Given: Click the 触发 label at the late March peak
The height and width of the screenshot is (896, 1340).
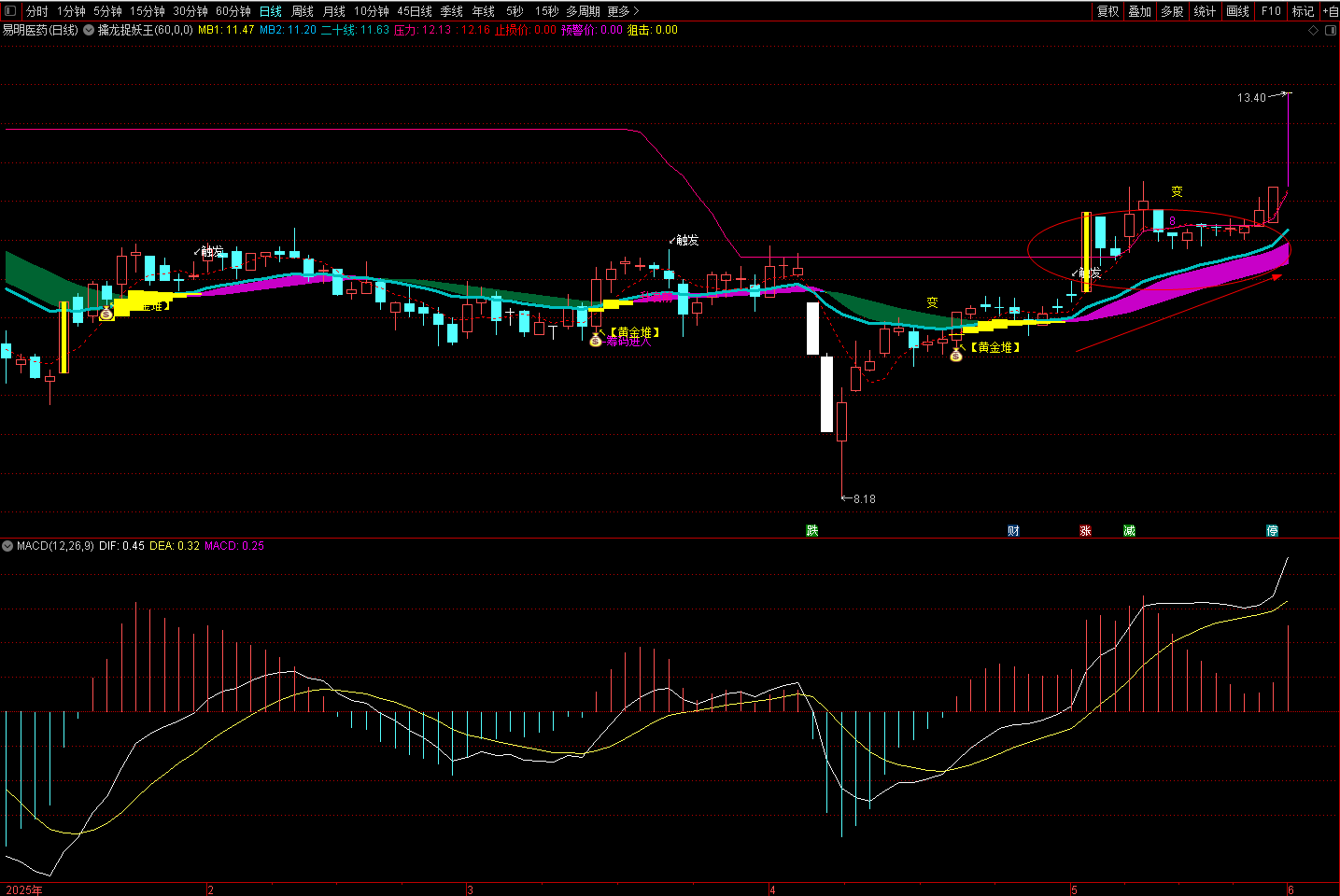Looking at the screenshot, I should coord(686,240).
